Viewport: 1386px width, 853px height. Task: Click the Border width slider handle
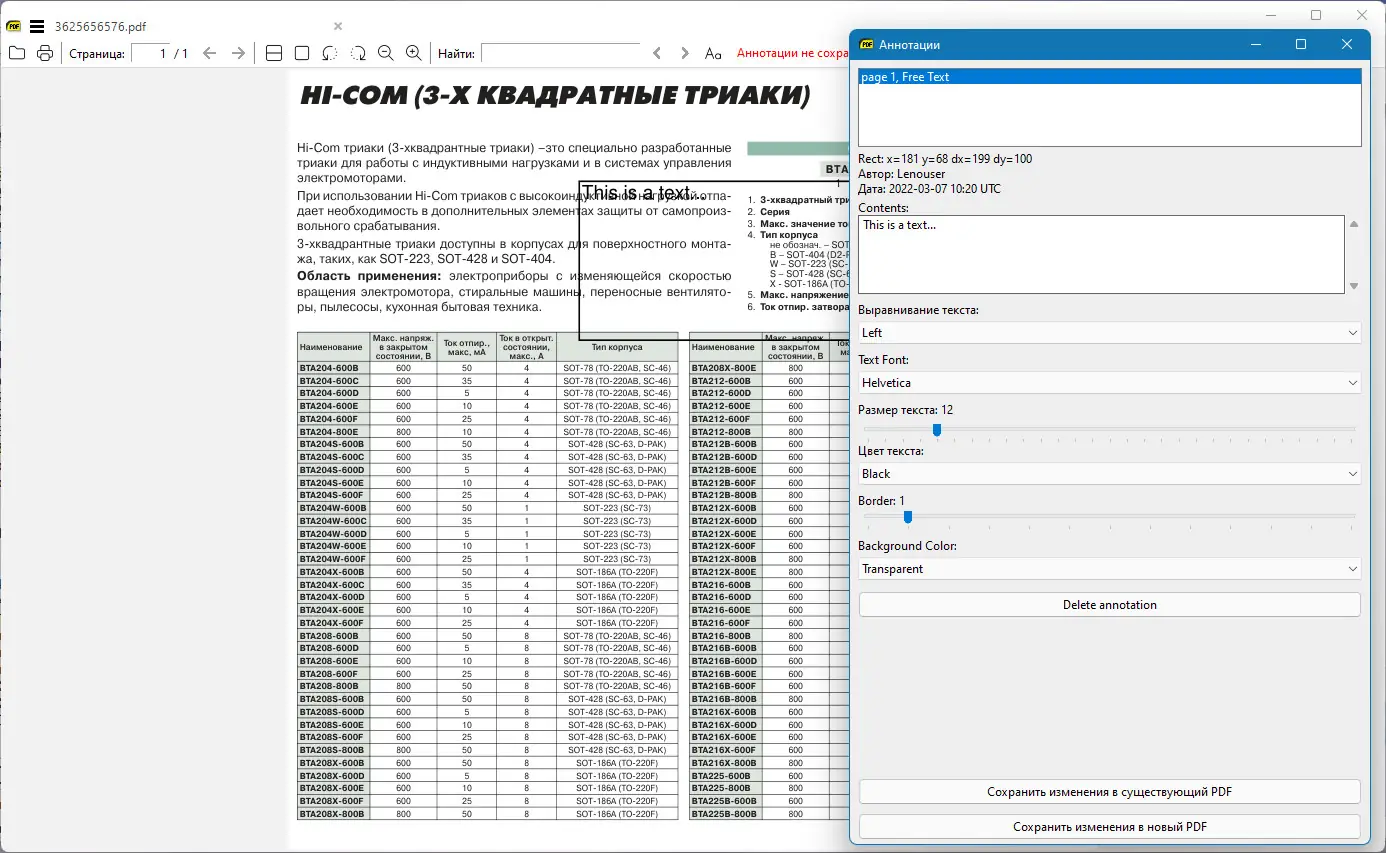(x=908, y=517)
